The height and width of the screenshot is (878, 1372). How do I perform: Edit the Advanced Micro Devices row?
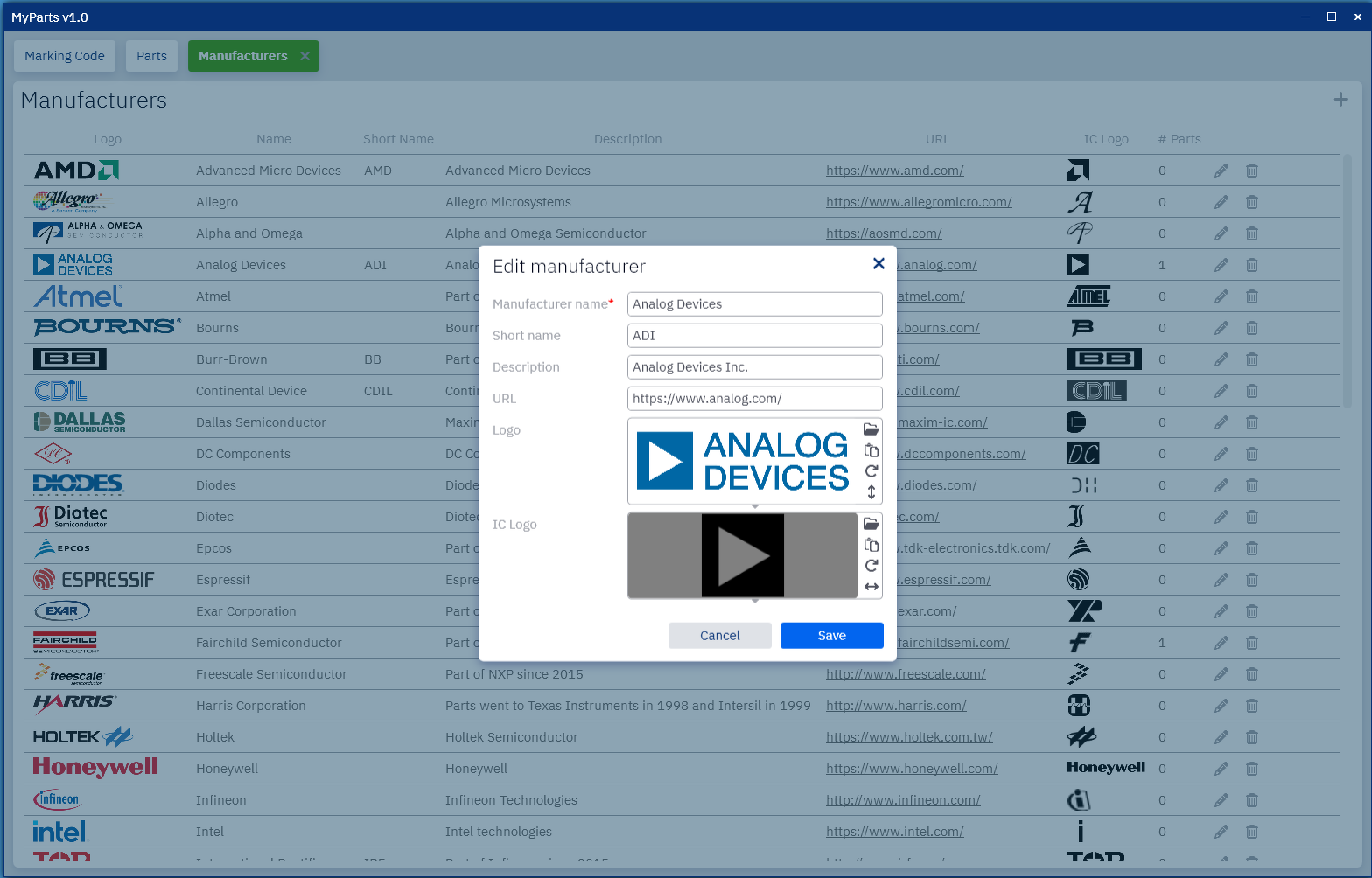(1221, 171)
